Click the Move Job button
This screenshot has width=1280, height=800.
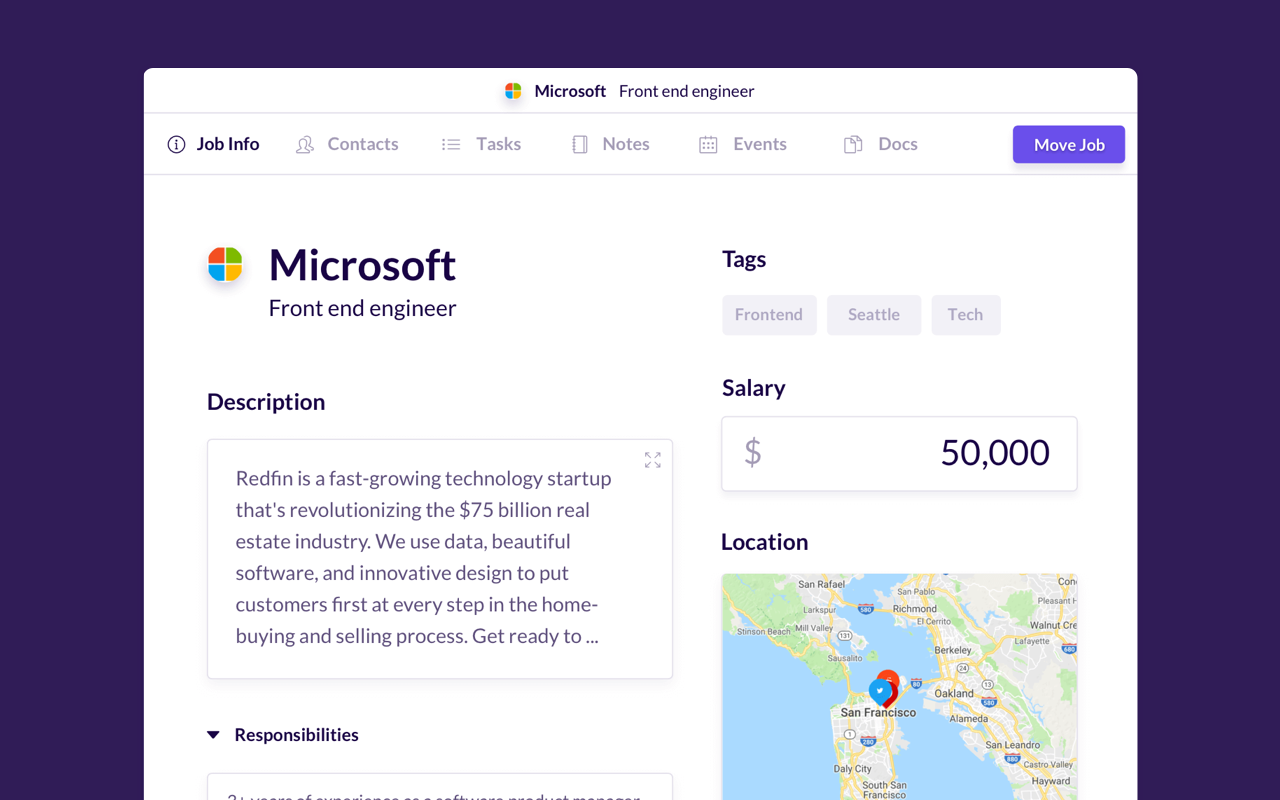tap(1069, 144)
